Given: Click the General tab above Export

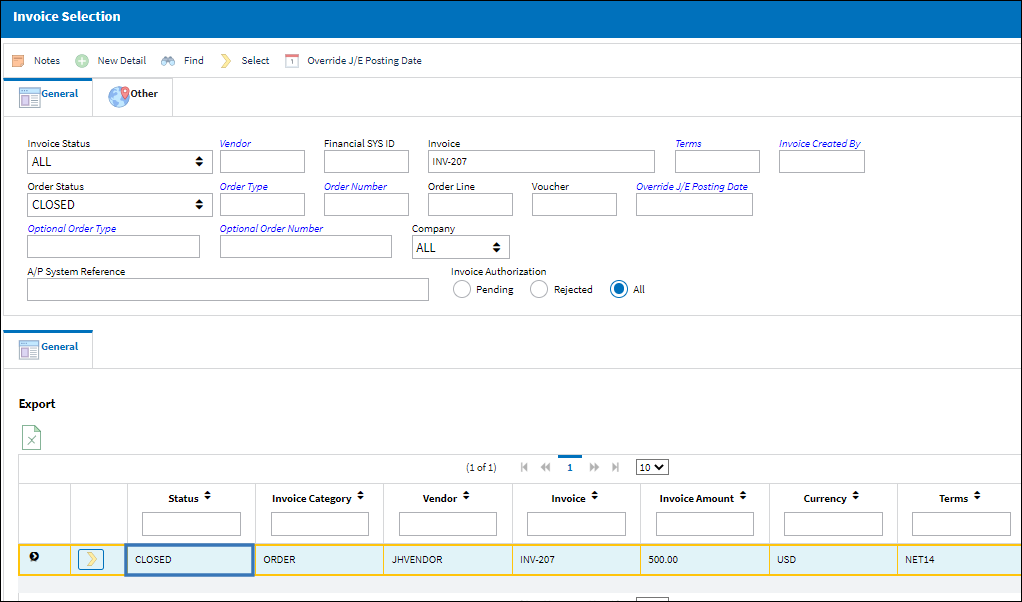Looking at the screenshot, I should (x=48, y=350).
